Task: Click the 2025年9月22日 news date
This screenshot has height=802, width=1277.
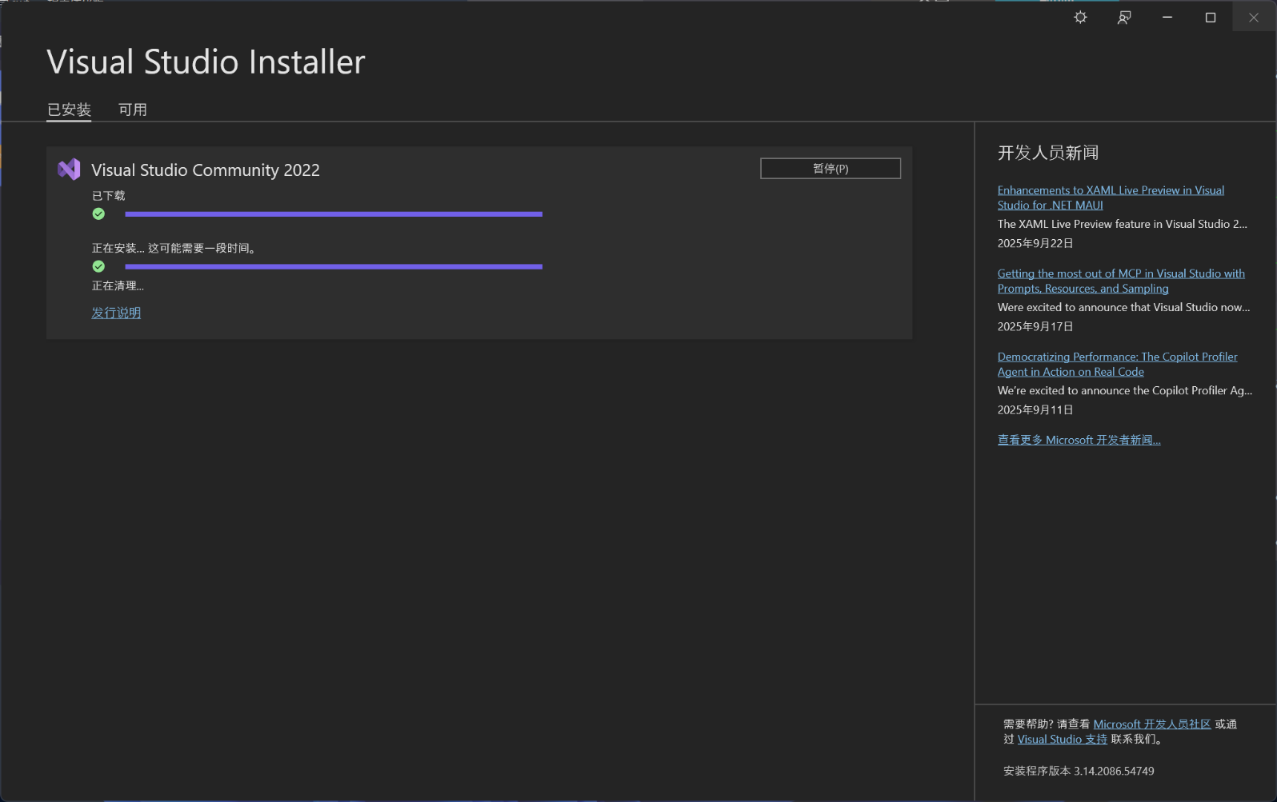Action: pyautogui.click(x=1035, y=243)
